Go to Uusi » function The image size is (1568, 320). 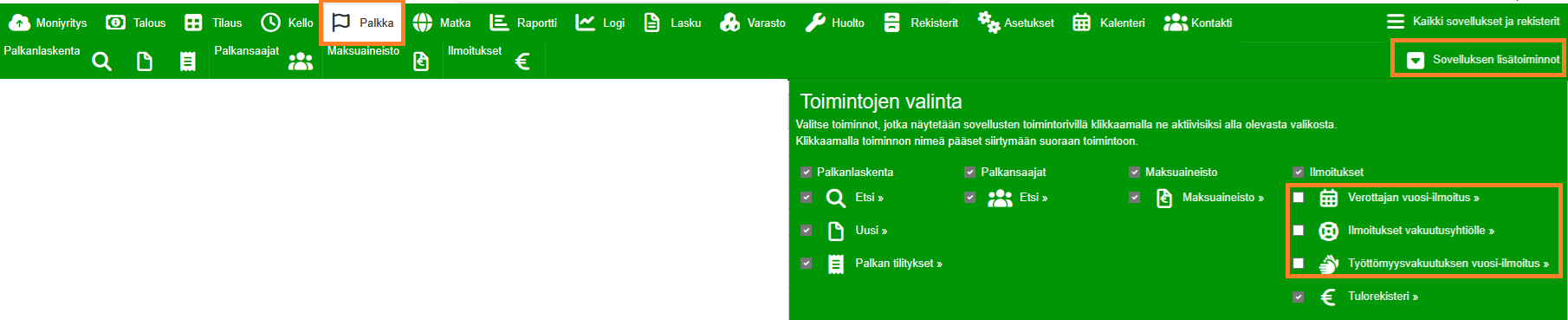(871, 231)
